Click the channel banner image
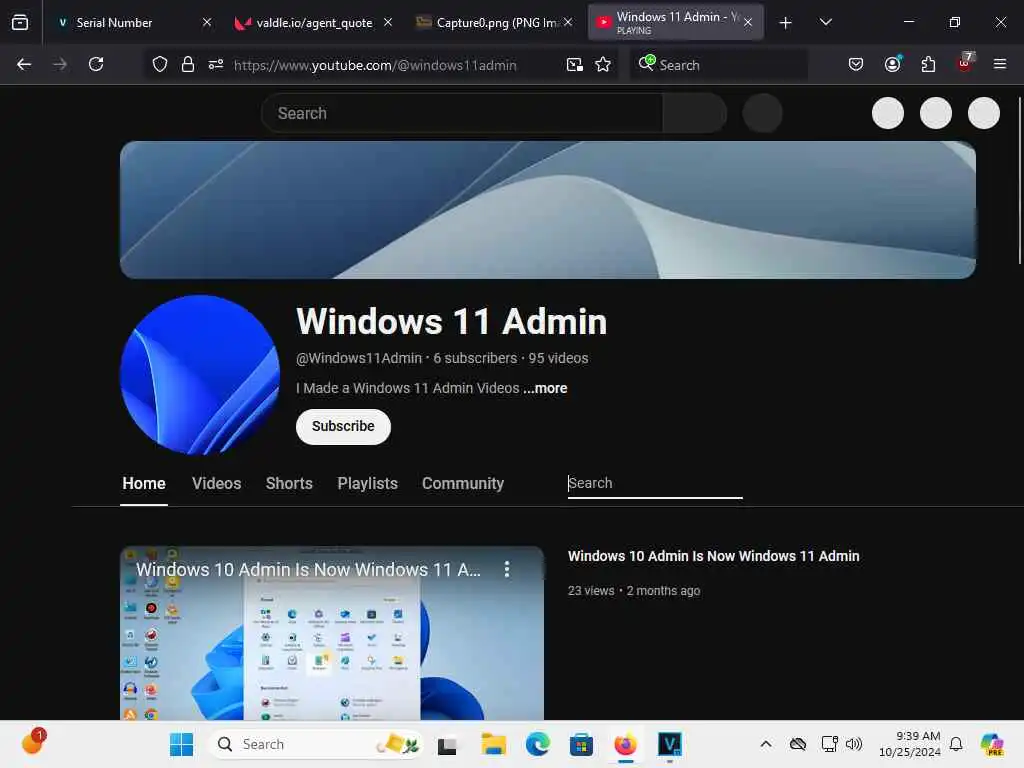The width and height of the screenshot is (1024, 768). coord(547,210)
